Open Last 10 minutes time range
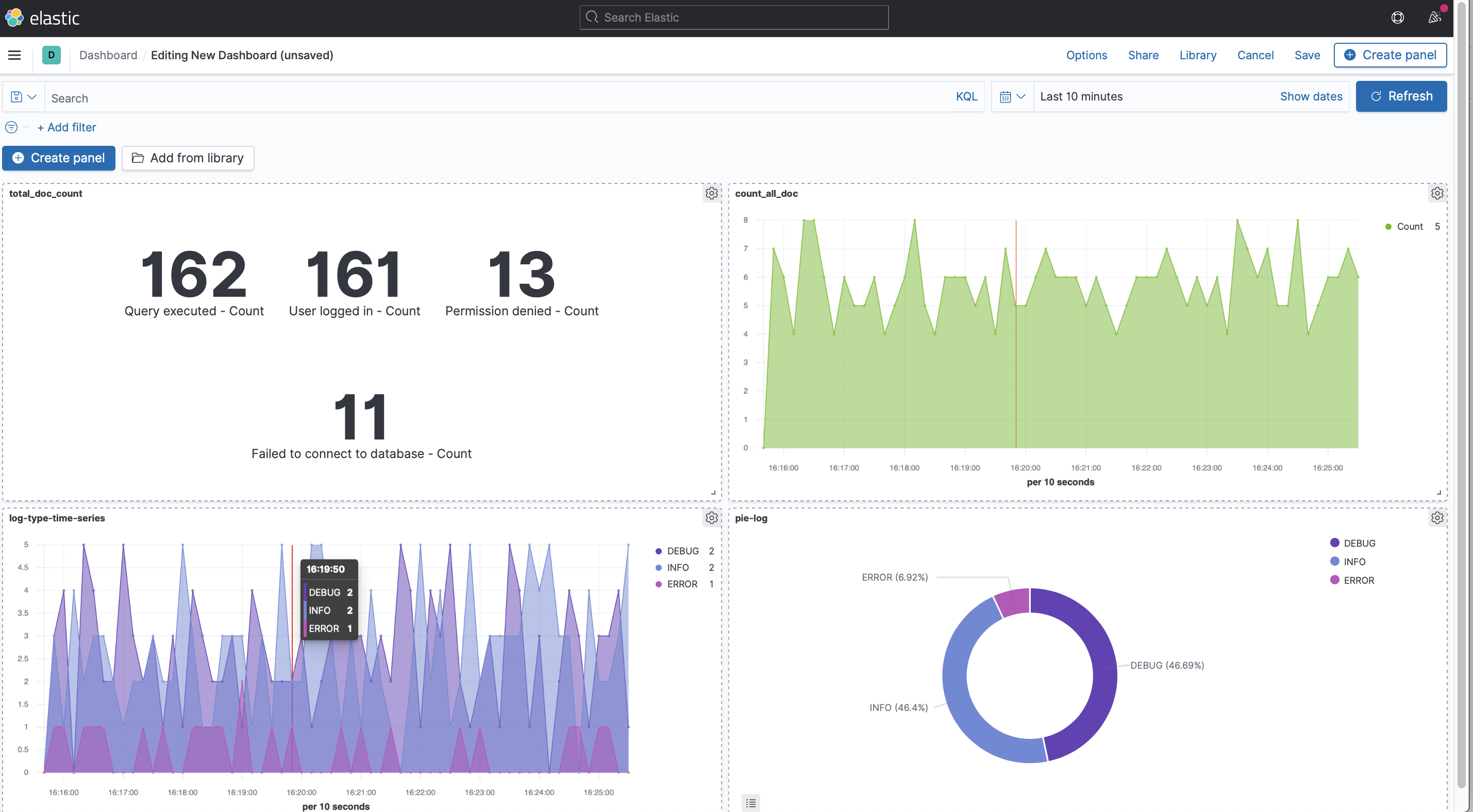This screenshot has width=1473, height=812. (1081, 97)
